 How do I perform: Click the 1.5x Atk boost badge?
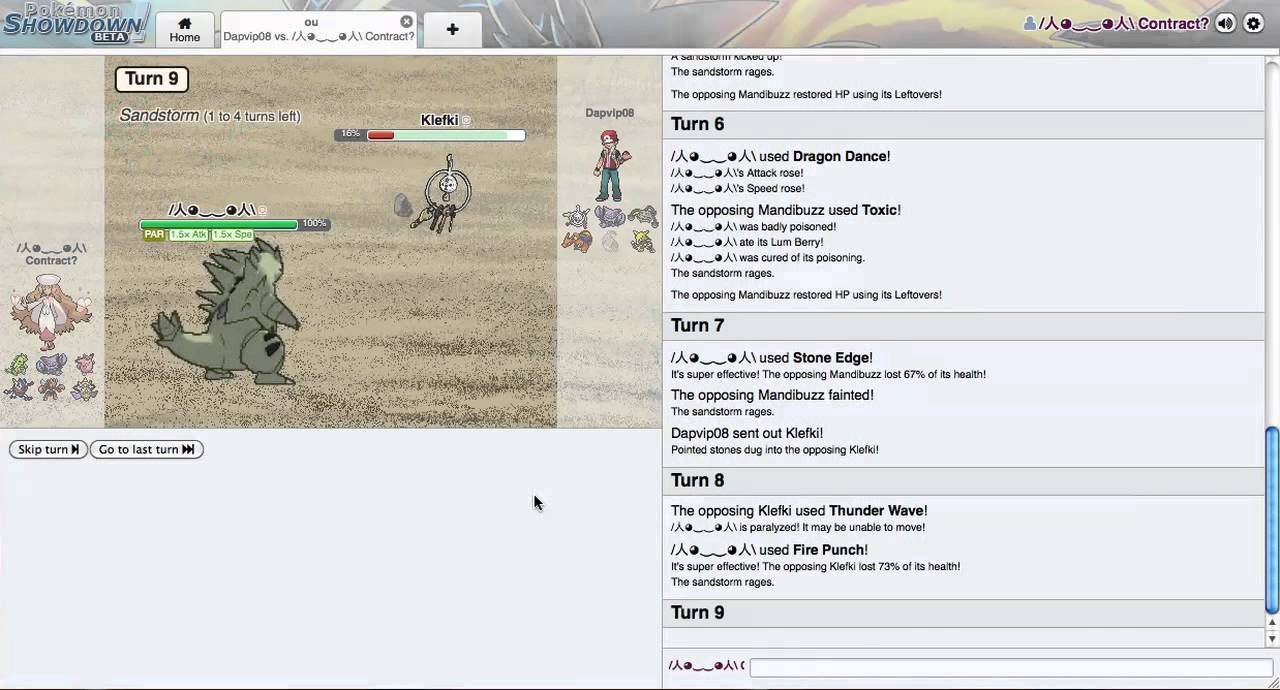pos(188,234)
